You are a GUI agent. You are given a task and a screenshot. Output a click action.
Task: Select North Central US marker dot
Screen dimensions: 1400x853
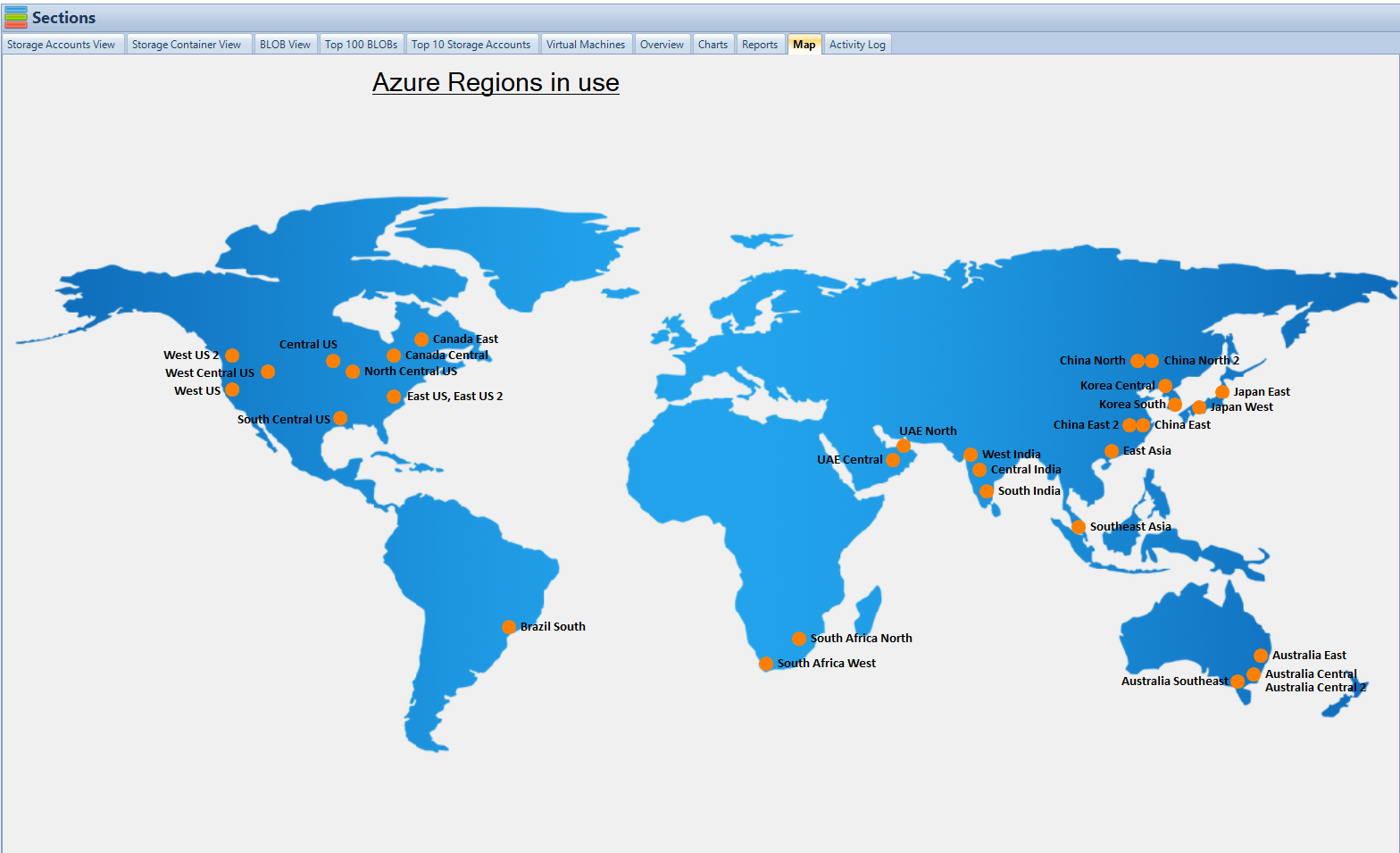[353, 372]
